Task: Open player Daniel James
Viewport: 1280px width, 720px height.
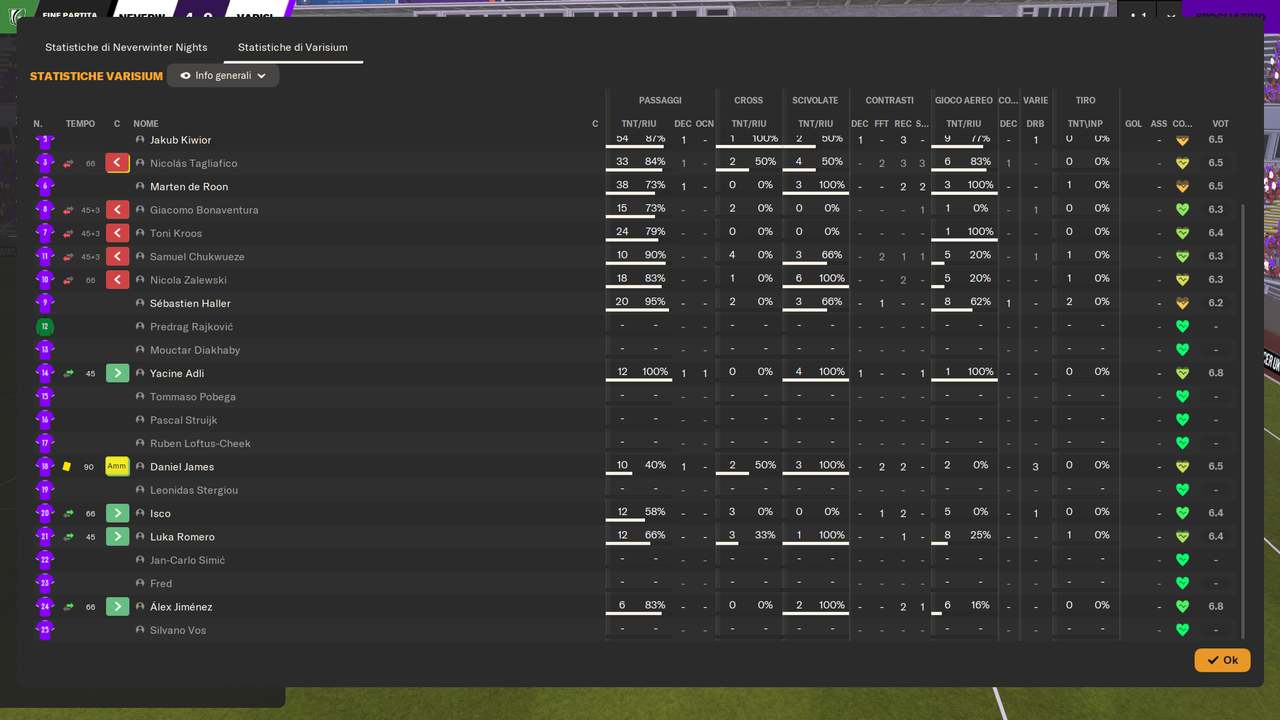Action: (x=182, y=467)
